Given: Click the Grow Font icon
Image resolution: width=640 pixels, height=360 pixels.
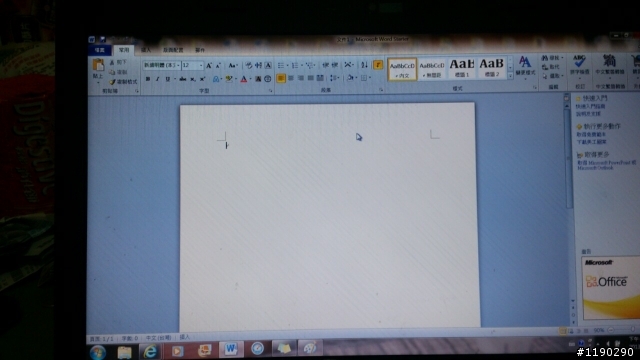Looking at the screenshot, I should pyautogui.click(x=209, y=65).
